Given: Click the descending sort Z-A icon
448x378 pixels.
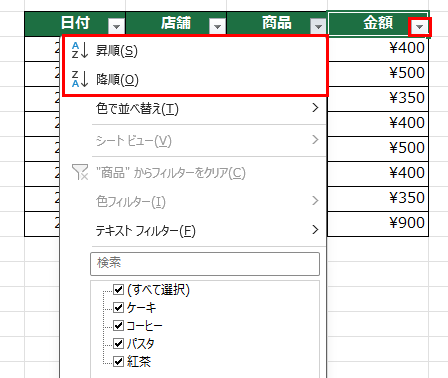Looking at the screenshot, I should 80,79.
